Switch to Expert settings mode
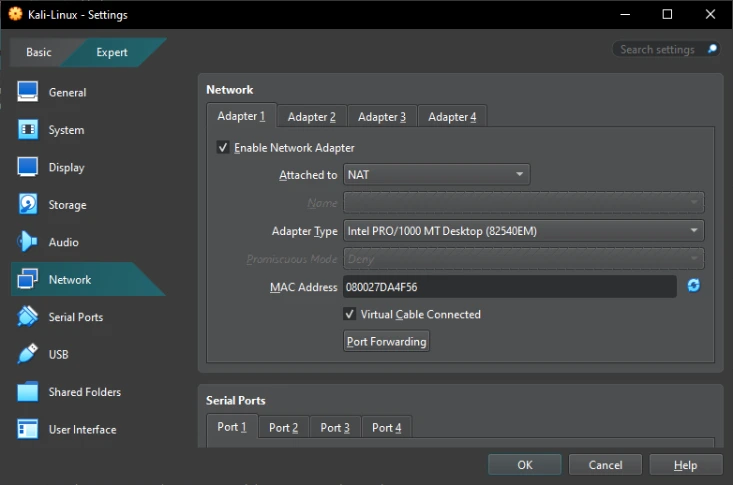This screenshot has height=485, width=733. [x=112, y=52]
